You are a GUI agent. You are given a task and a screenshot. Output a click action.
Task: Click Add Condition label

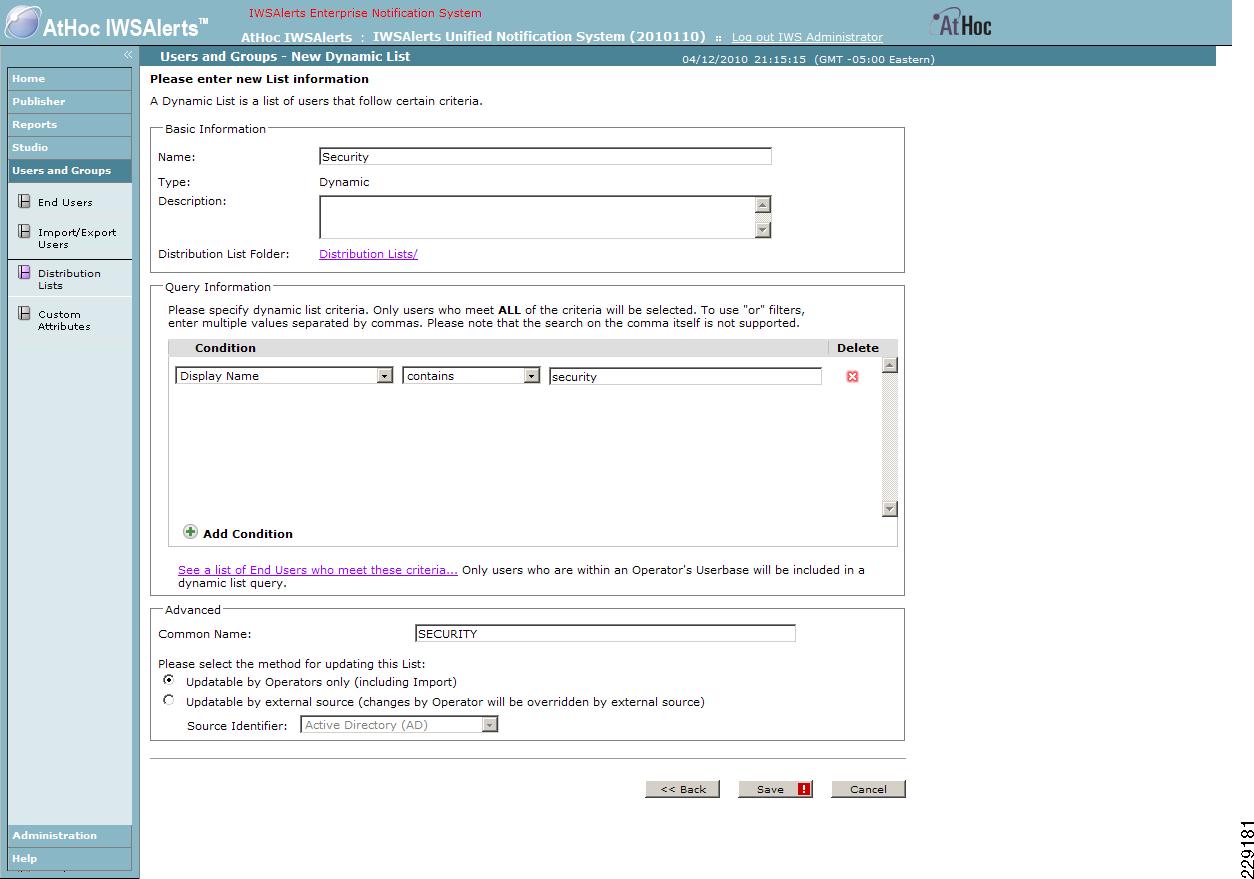coord(248,534)
